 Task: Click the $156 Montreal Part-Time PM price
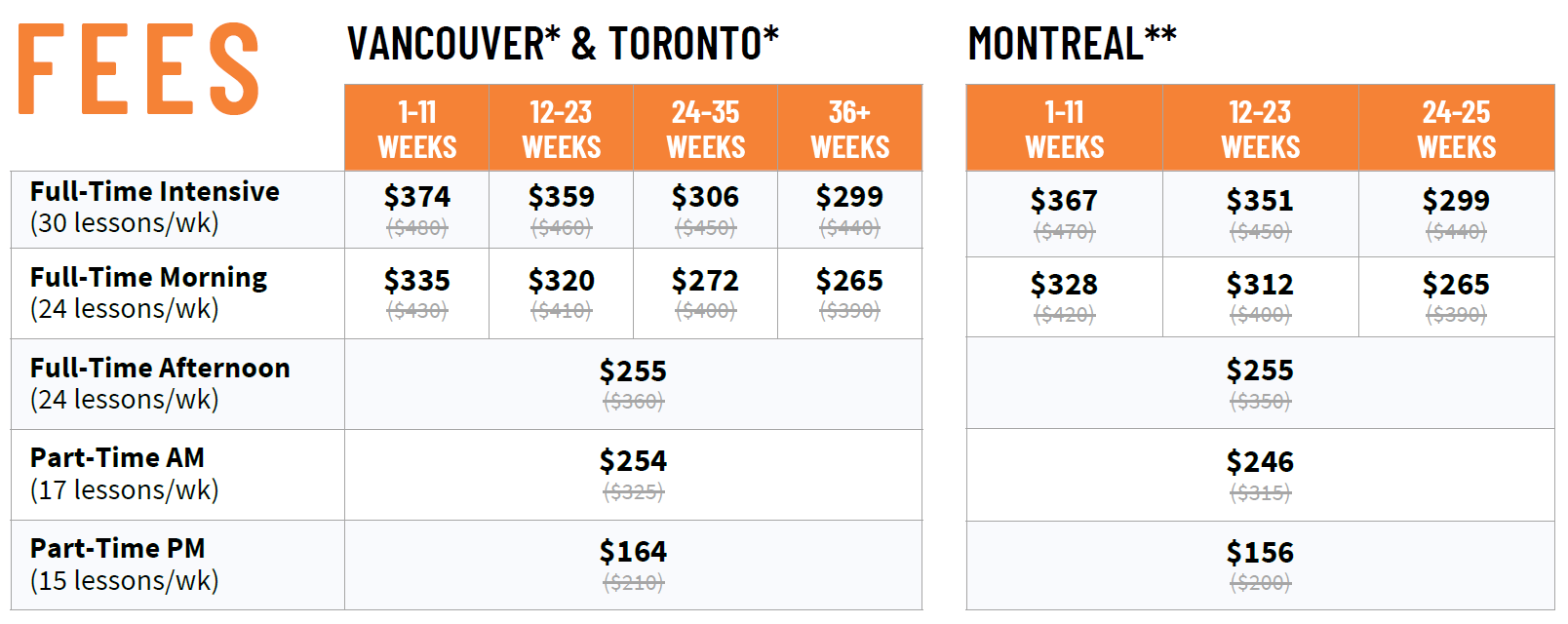coord(1260,554)
